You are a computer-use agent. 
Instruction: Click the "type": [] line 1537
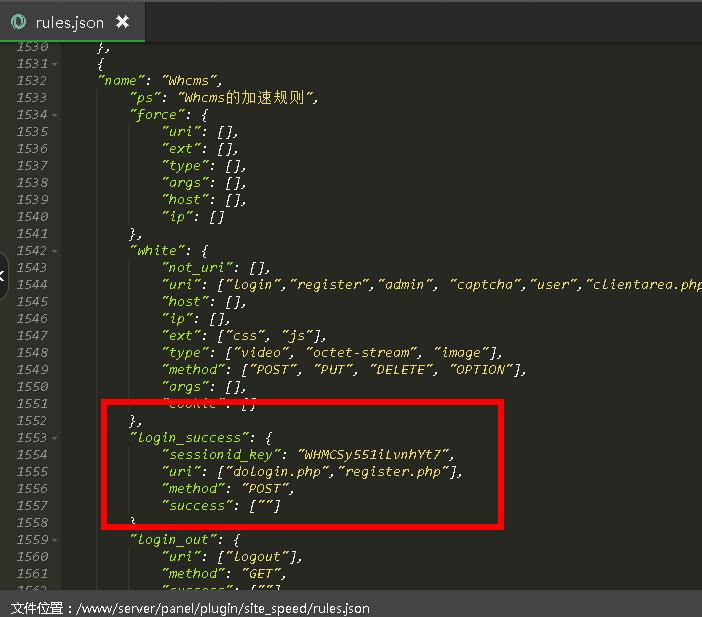tap(204, 166)
